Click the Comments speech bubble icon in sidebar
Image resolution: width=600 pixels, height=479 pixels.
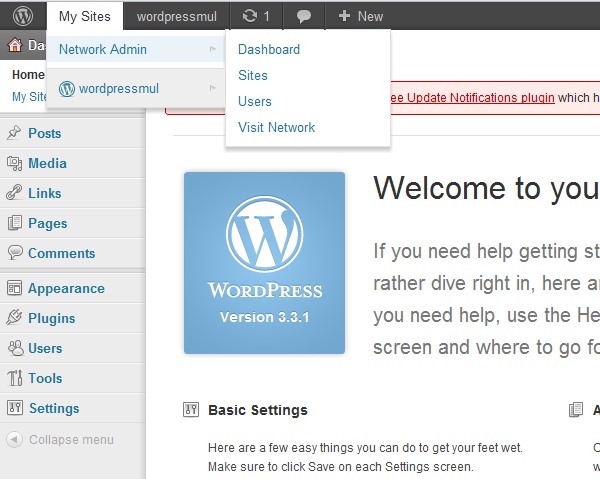[15, 253]
